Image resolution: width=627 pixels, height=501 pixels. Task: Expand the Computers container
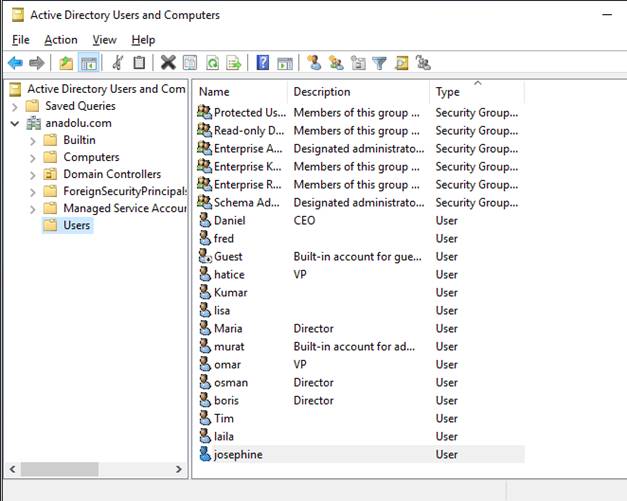[x=32, y=158]
